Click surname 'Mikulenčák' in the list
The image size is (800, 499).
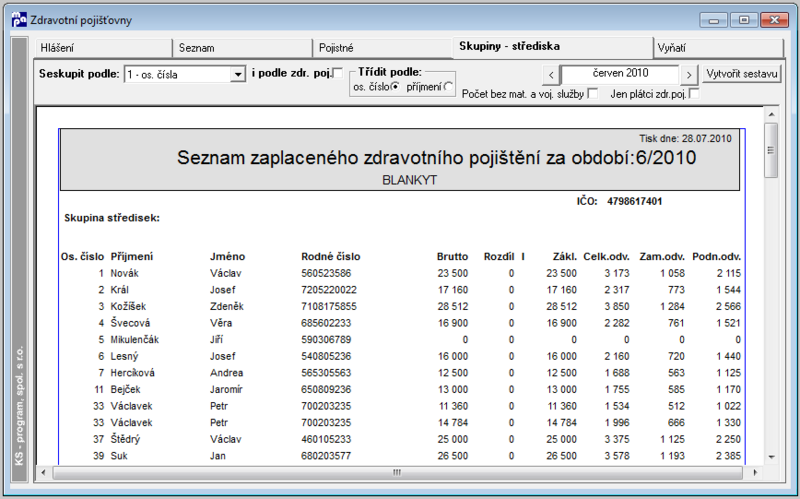(x=135, y=340)
